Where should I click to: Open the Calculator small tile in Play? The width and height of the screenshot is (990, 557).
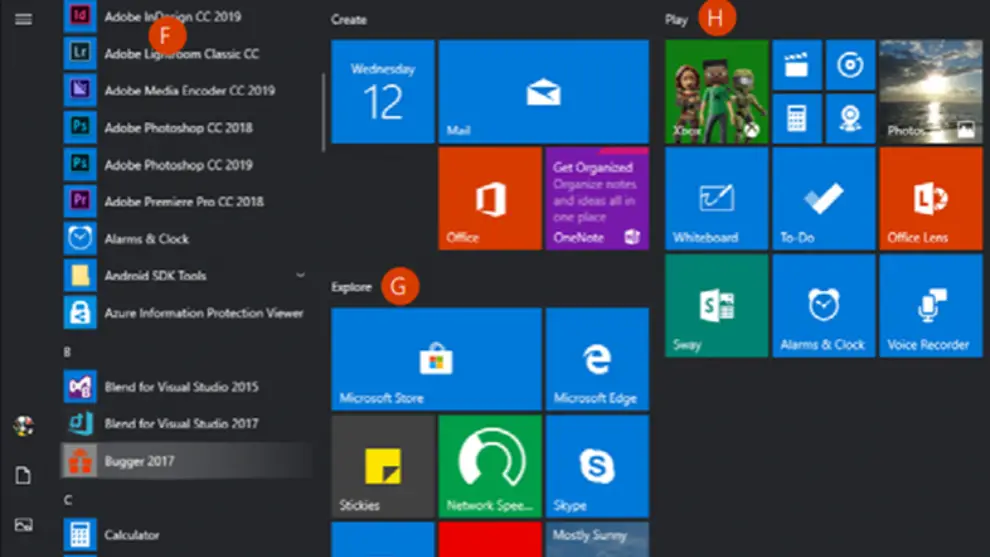pyautogui.click(x=797, y=119)
